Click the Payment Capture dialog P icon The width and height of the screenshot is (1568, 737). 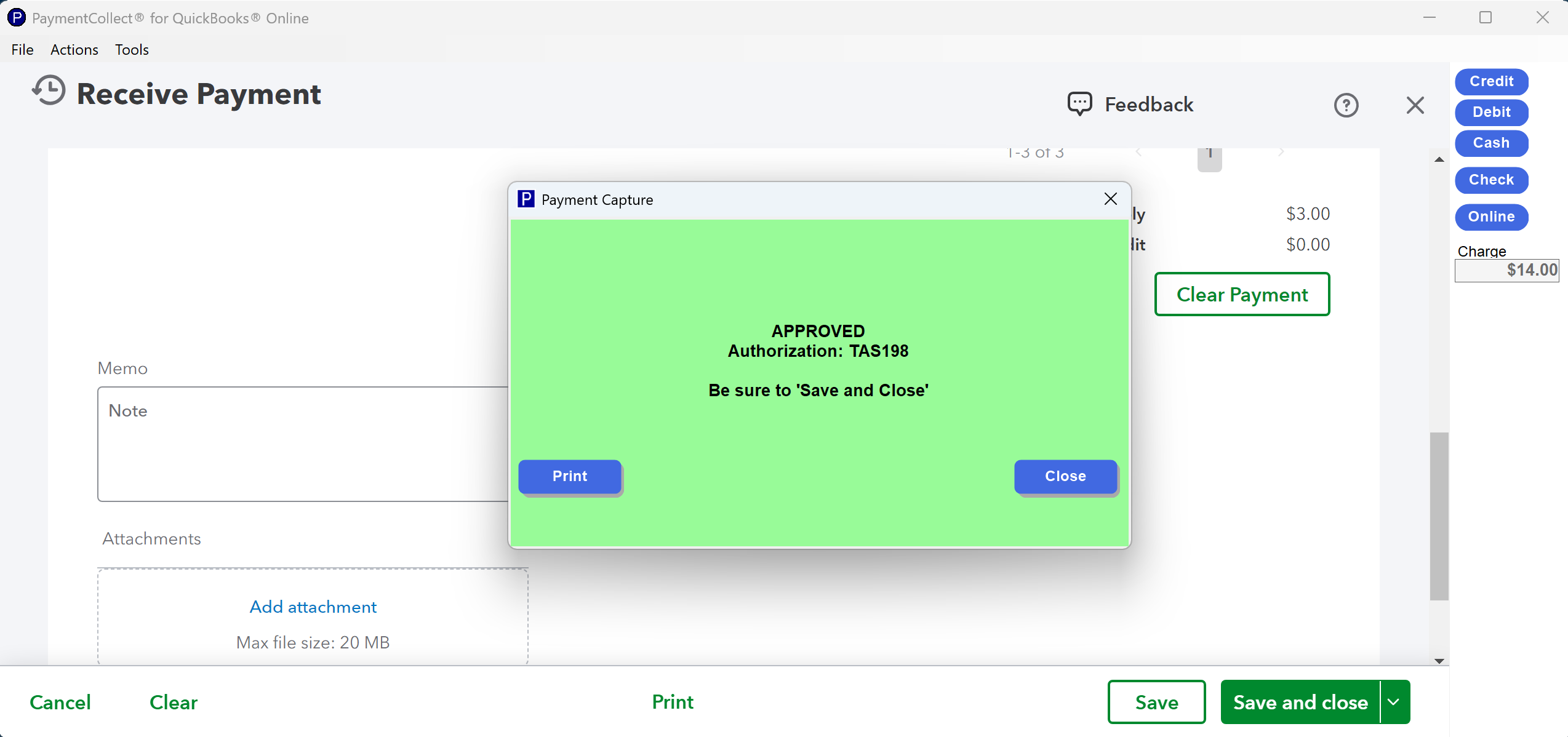(x=526, y=199)
